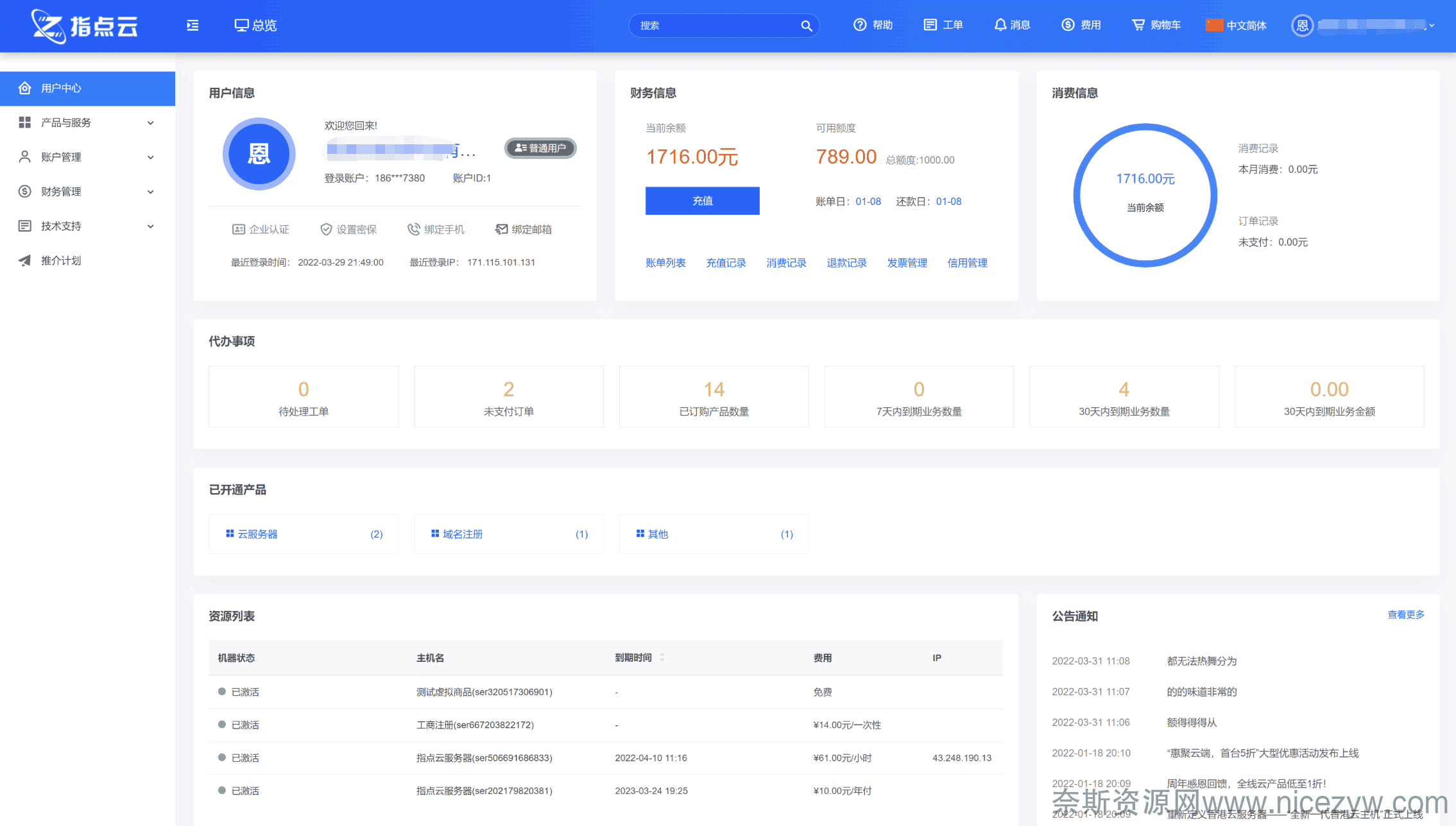
Task: Open the 总览 overview tab
Action: (255, 26)
